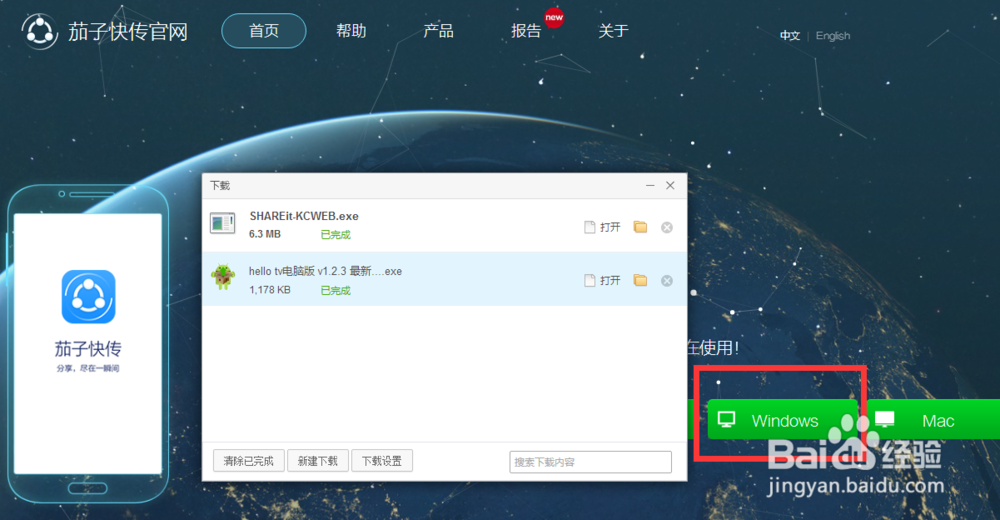Screen dimensions: 1000x520
Task: Select the hello tv电脑版 v1.2.3 file name
Action: click(x=325, y=271)
